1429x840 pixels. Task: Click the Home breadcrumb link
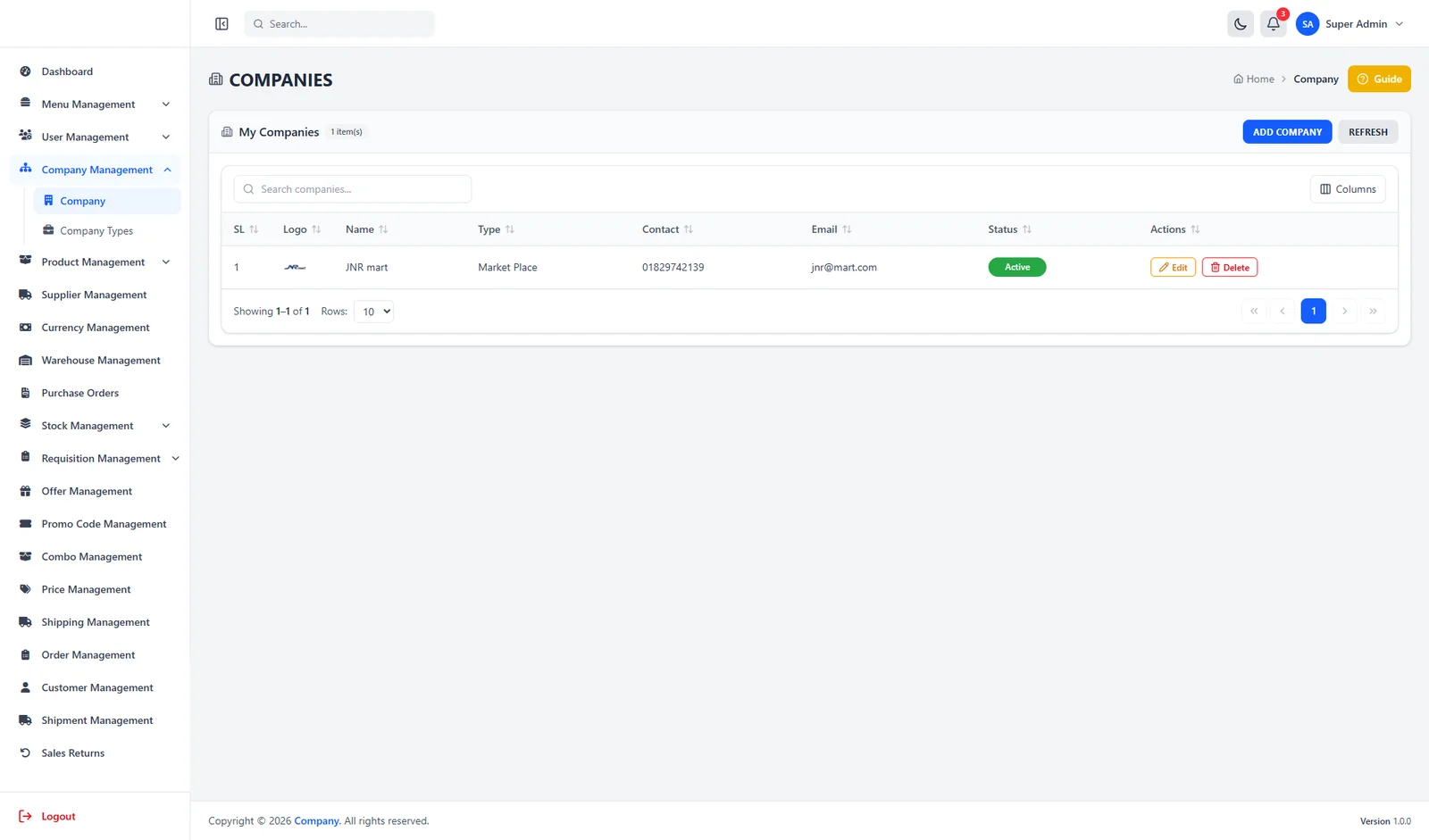pos(1254,79)
